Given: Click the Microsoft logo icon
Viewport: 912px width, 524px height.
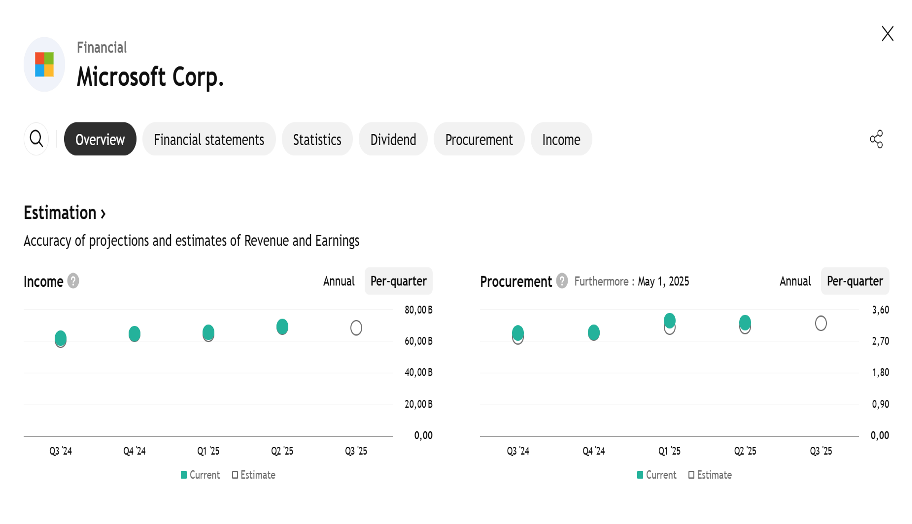Looking at the screenshot, I should (x=44, y=65).
